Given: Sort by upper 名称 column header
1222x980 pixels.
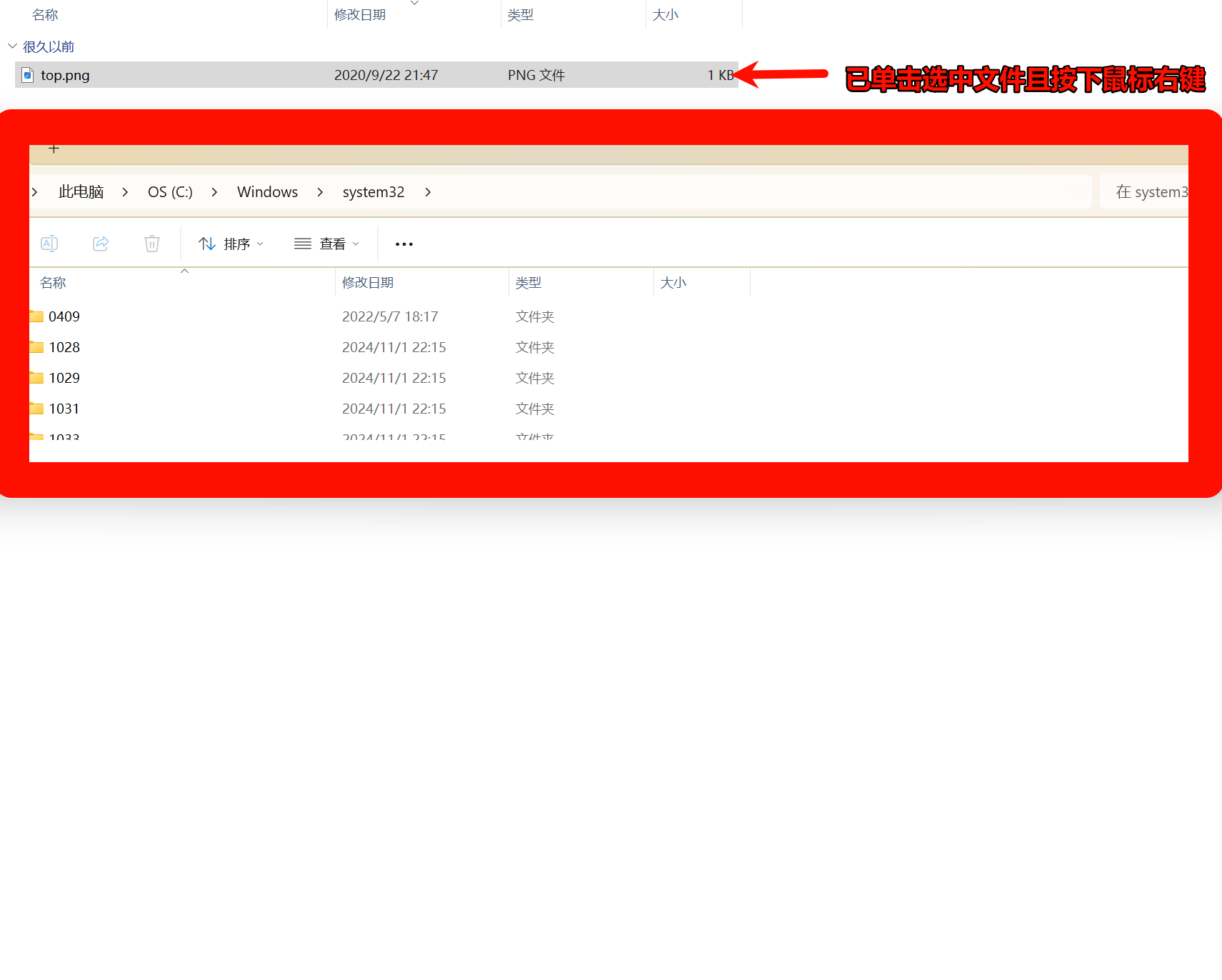Looking at the screenshot, I should [x=45, y=15].
